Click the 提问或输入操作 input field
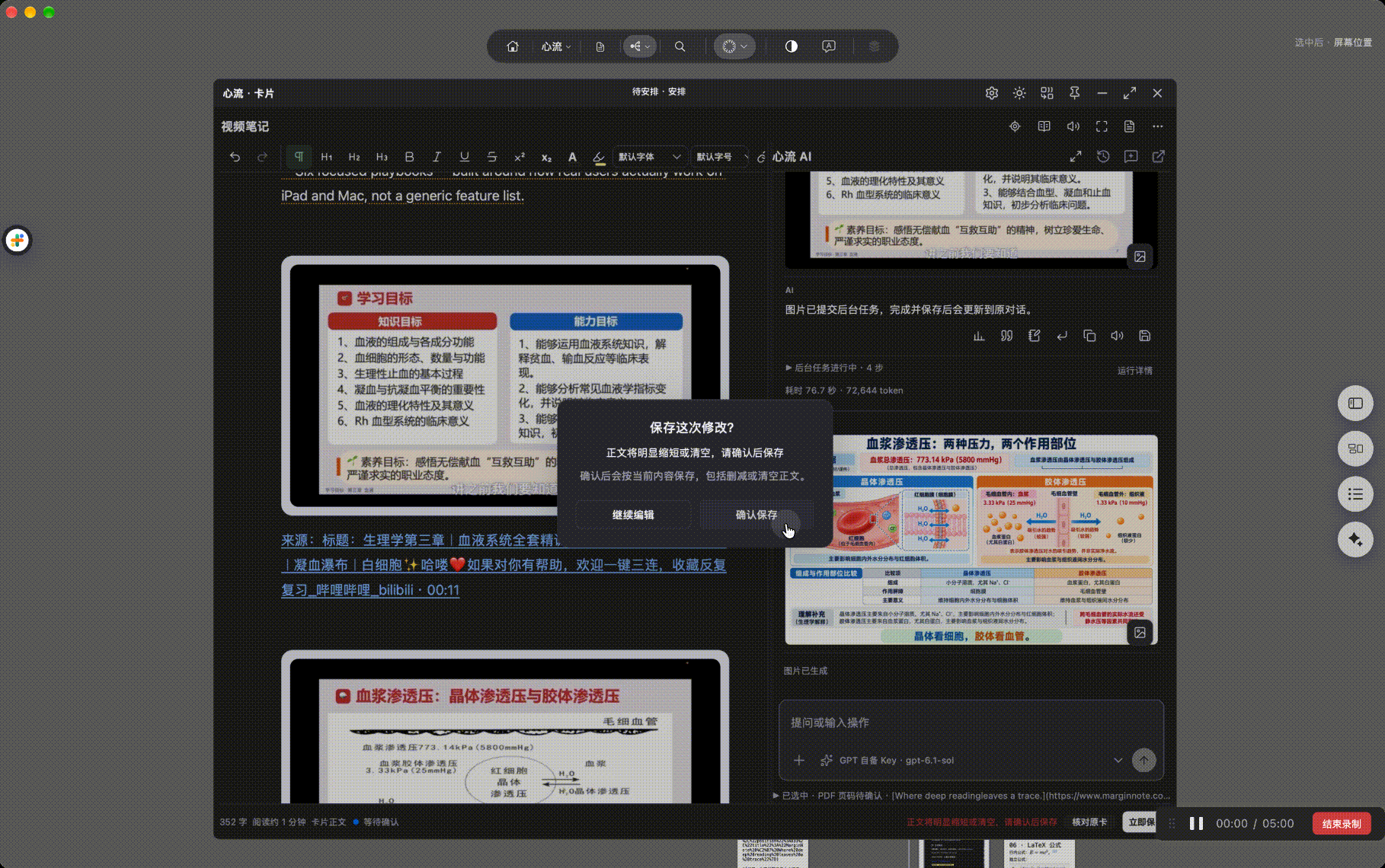Screen dimensions: 1385x868 (971, 723)
